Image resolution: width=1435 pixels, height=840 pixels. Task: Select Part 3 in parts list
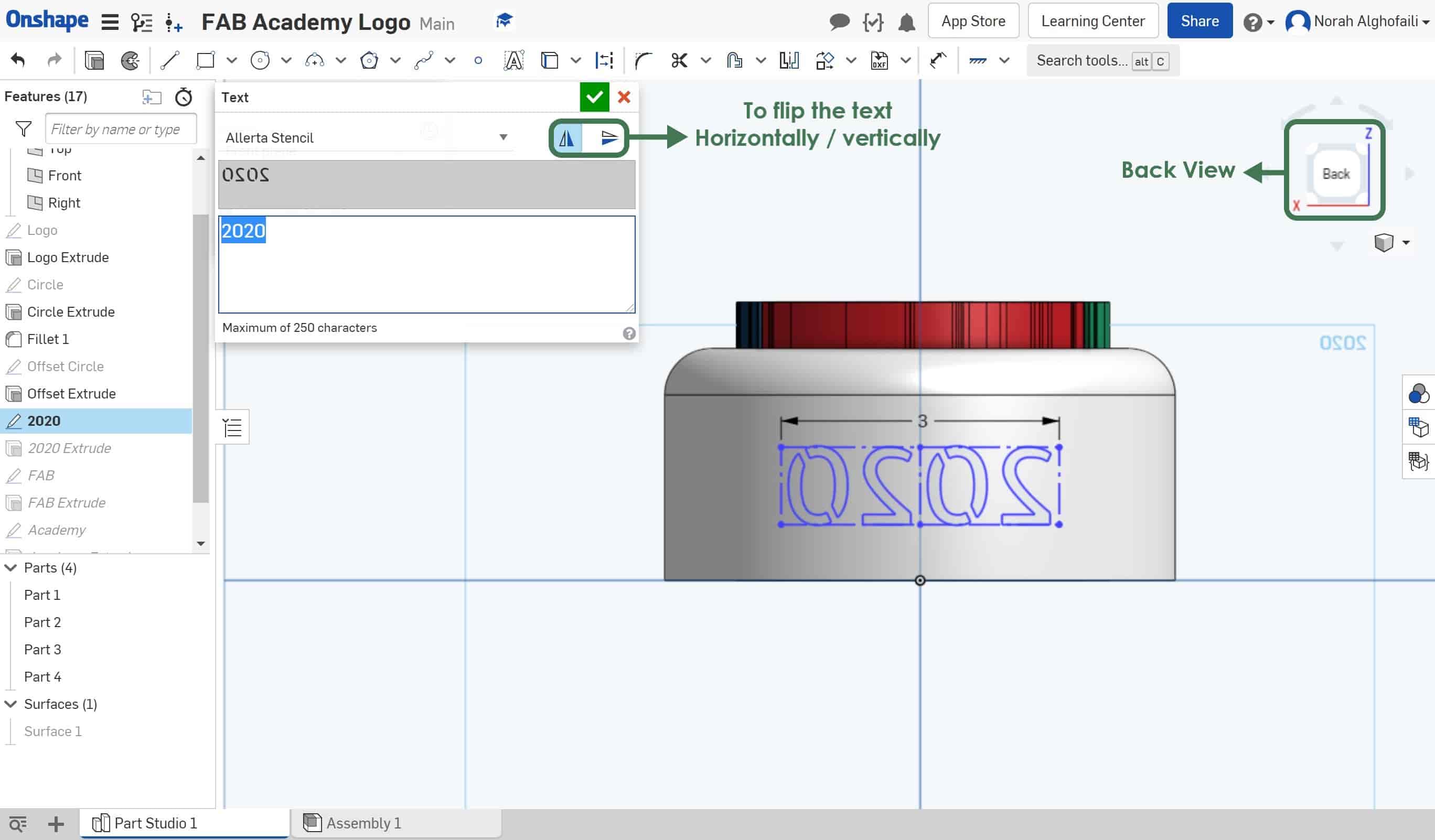pos(42,649)
